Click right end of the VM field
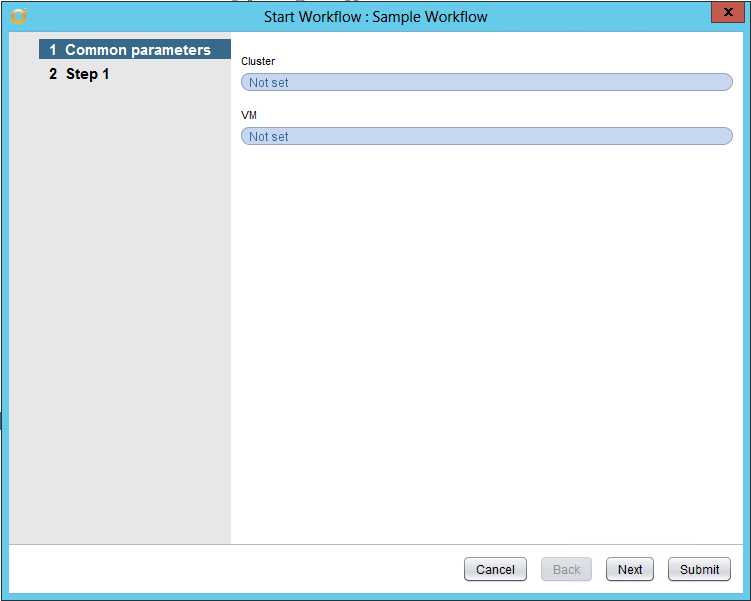Viewport: 751px width, 601px height. pos(720,136)
